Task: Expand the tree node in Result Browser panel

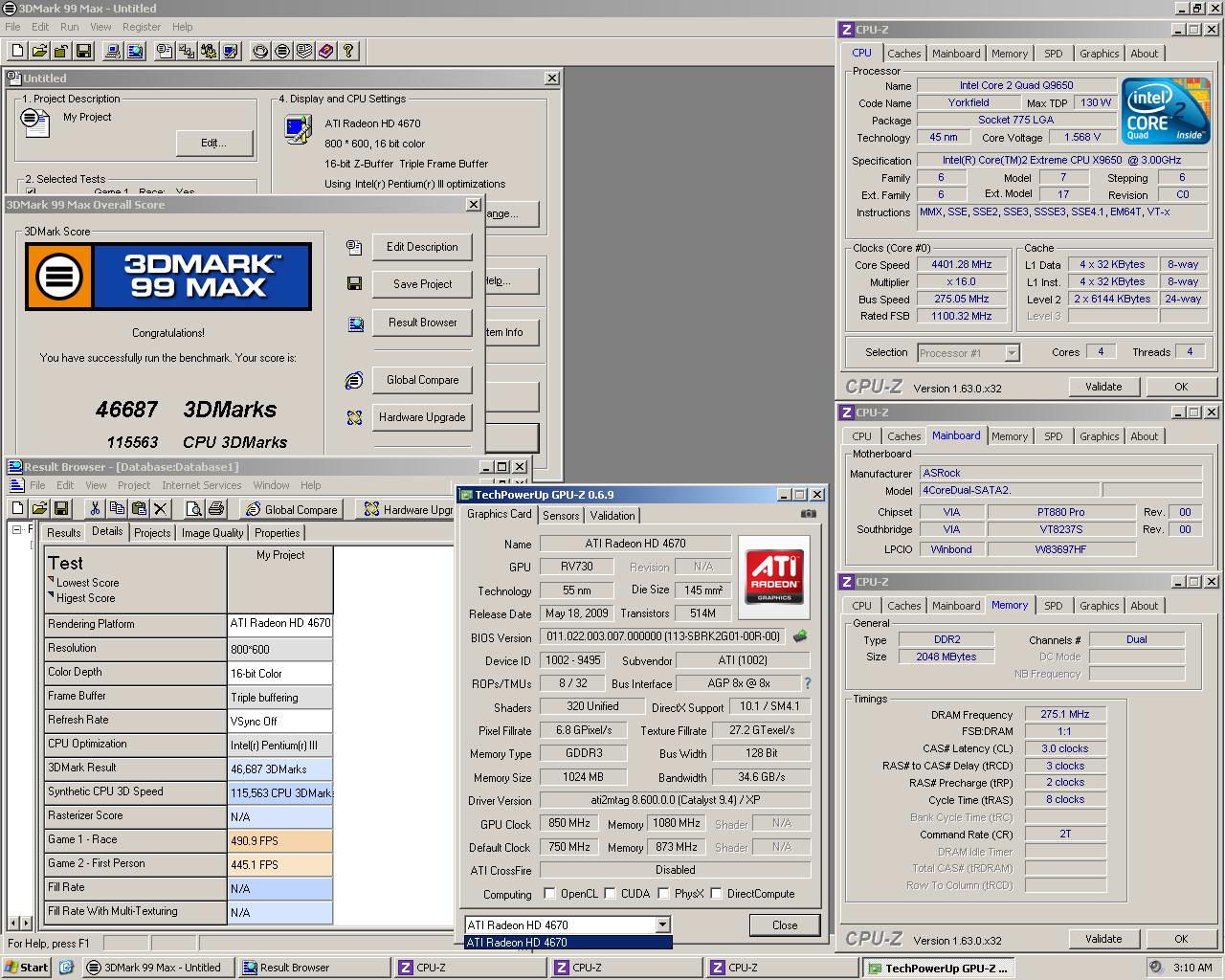Action: click(x=16, y=529)
